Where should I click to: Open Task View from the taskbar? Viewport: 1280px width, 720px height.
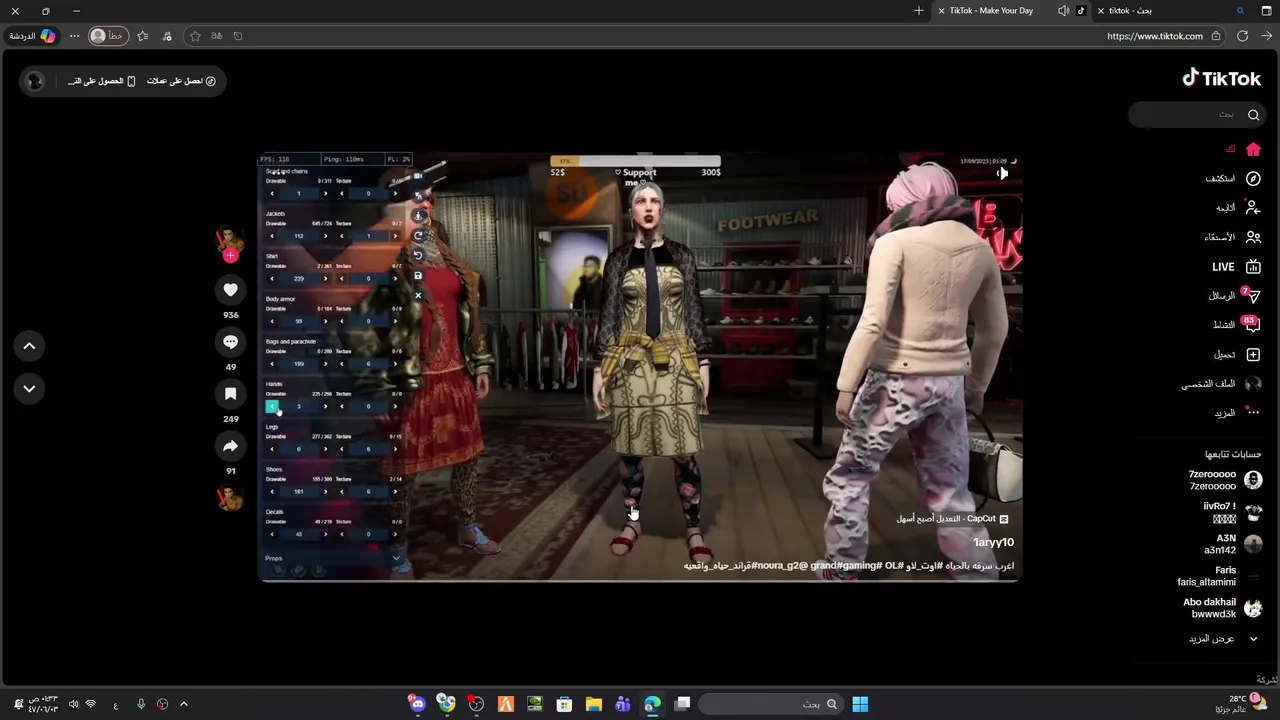682,704
